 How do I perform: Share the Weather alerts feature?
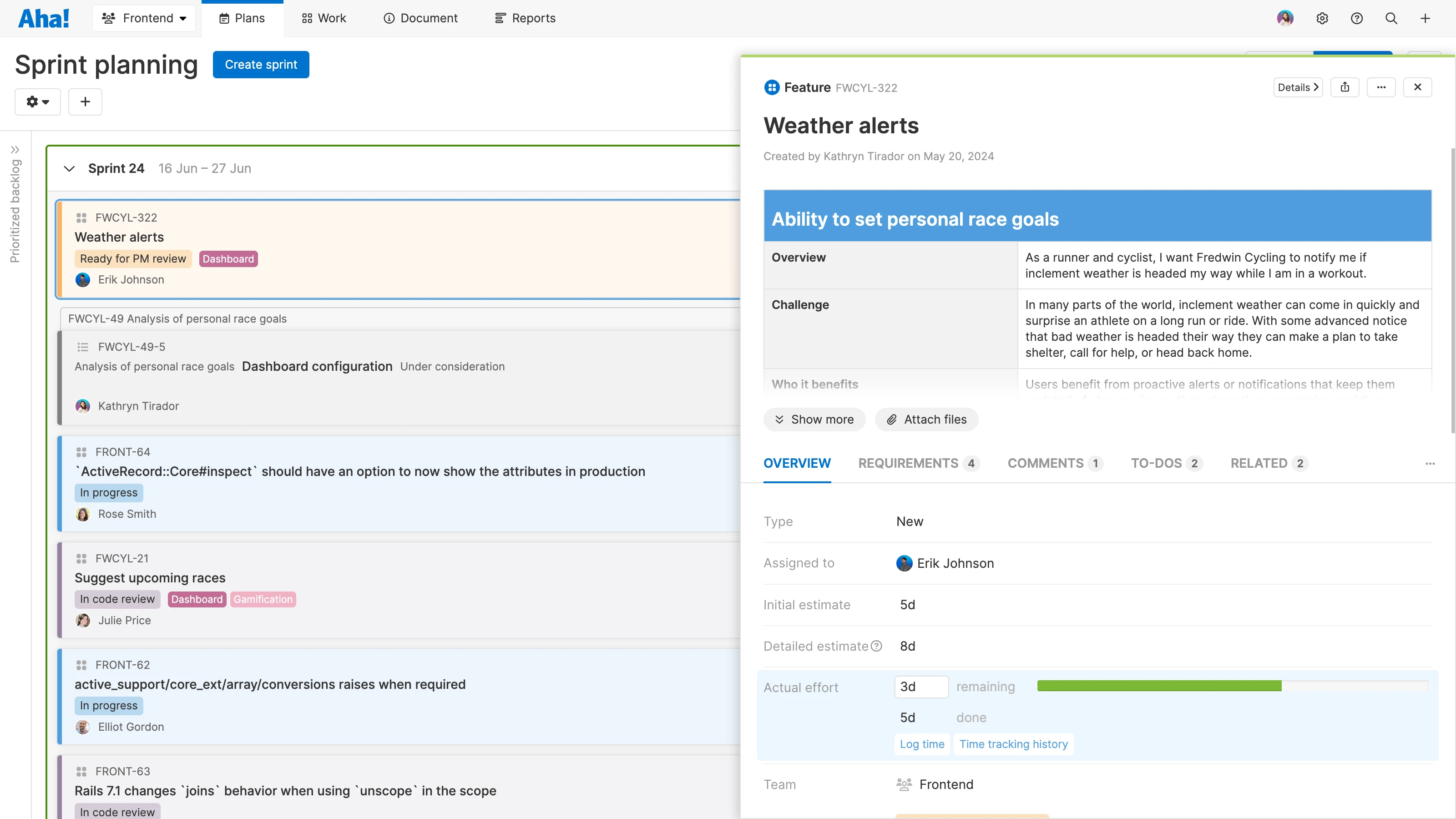(1345, 87)
